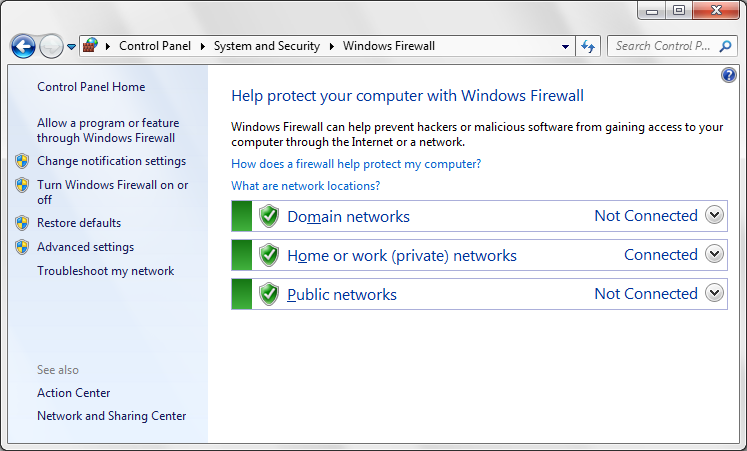Select System and Security breadcrumb item
This screenshot has width=747, height=451.
(267, 46)
